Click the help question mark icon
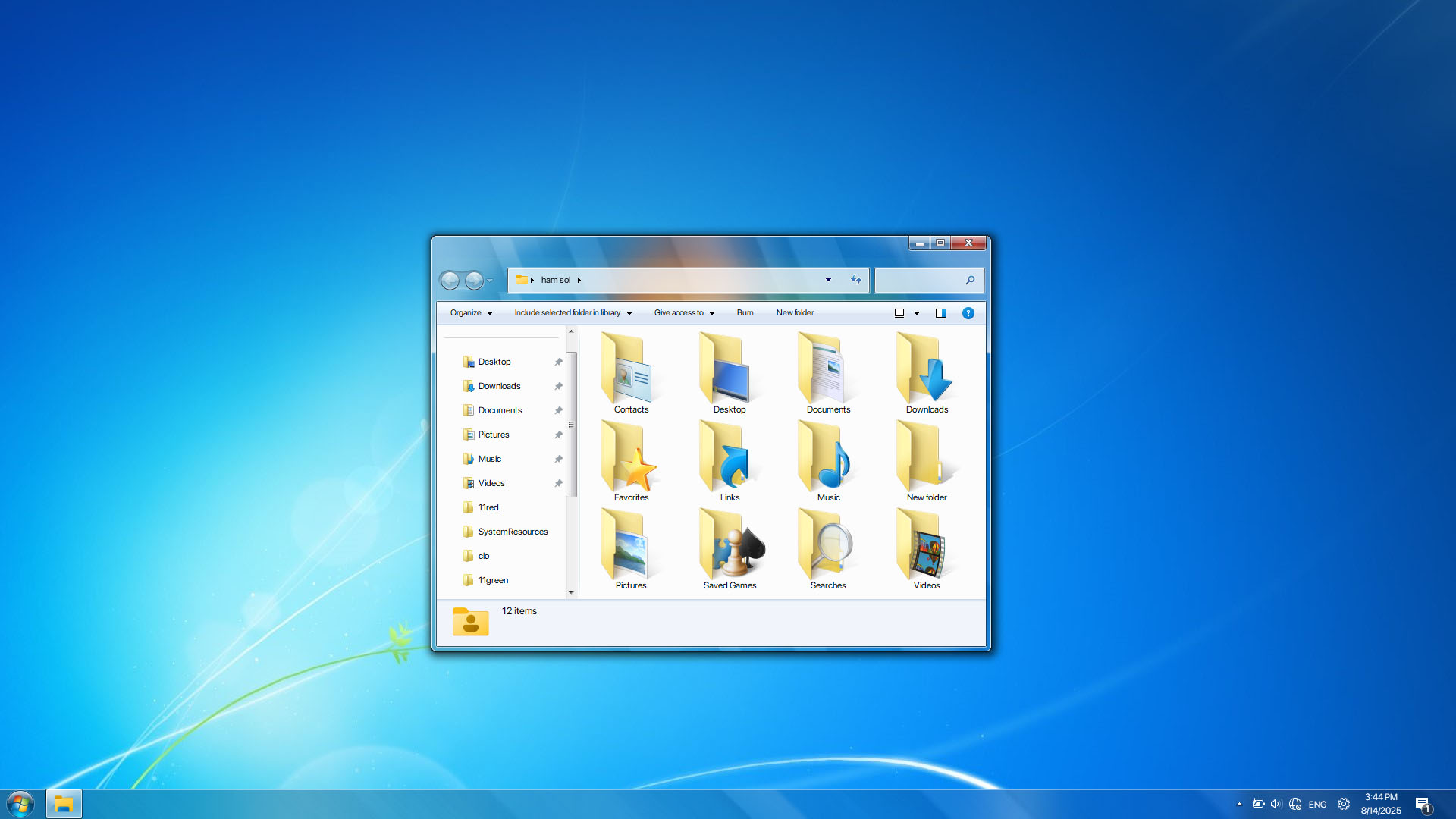The height and width of the screenshot is (819, 1456). pos(968,313)
